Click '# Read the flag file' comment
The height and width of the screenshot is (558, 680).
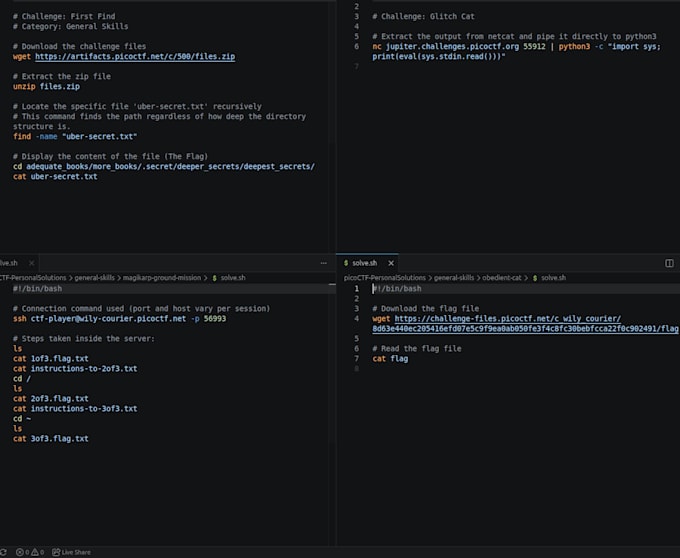pyautogui.click(x=417, y=349)
